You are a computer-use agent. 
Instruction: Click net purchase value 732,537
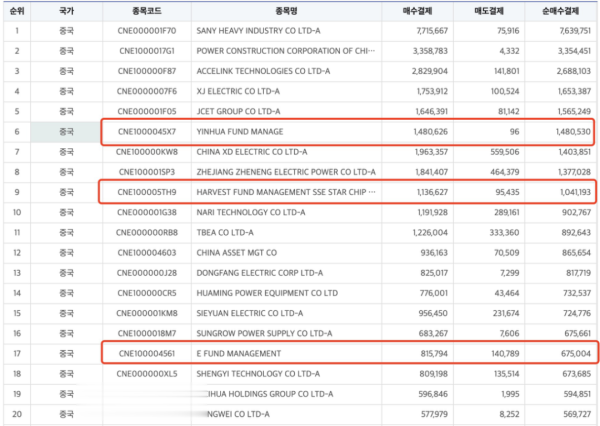point(578,293)
